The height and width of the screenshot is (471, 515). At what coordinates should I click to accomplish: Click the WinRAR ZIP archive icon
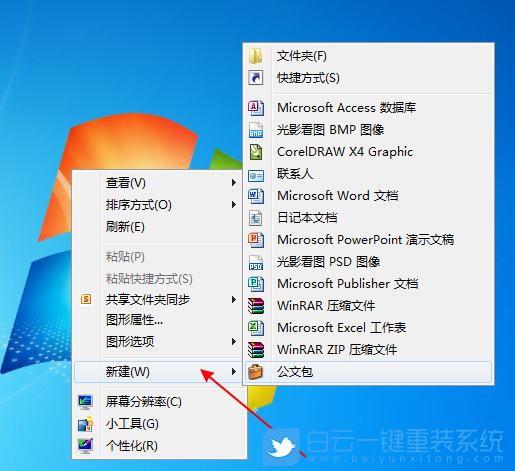click(x=256, y=350)
